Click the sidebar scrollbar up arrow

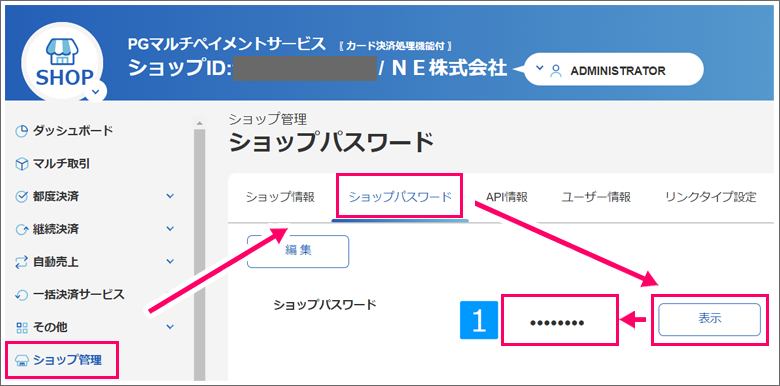coord(199,122)
